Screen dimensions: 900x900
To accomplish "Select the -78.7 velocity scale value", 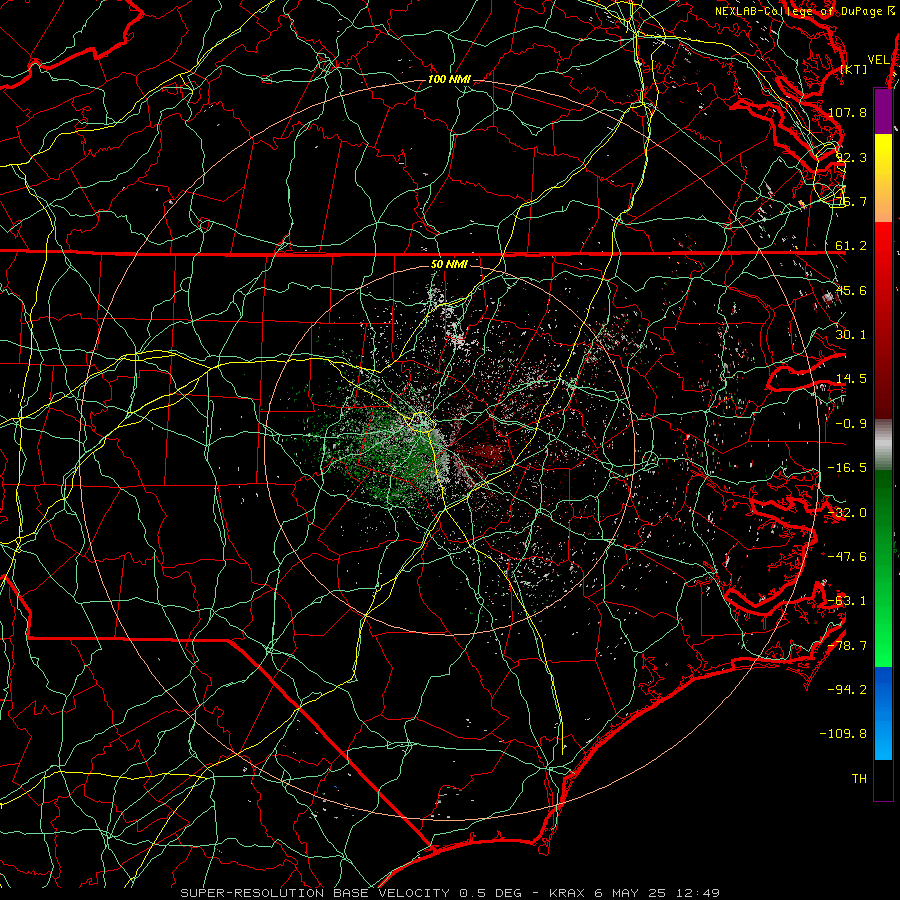I will (847, 646).
